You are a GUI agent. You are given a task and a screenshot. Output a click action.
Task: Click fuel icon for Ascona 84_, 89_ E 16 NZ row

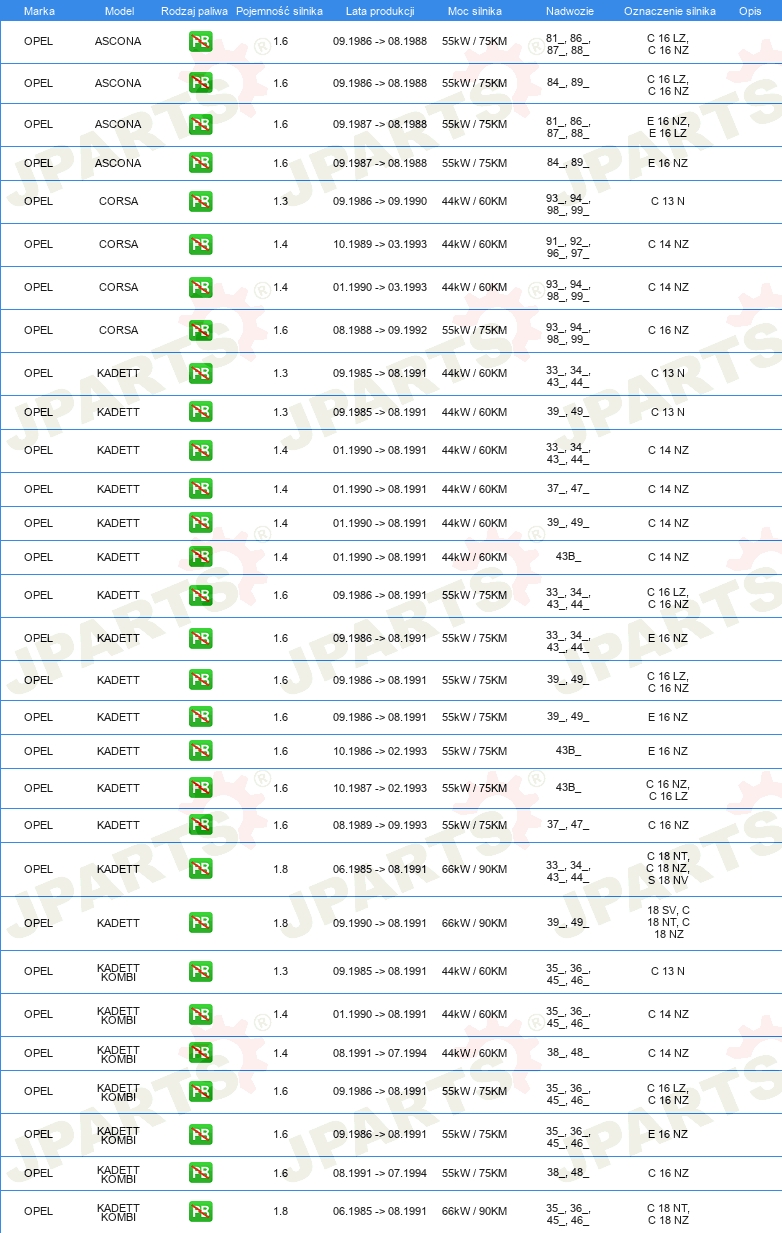click(200, 163)
